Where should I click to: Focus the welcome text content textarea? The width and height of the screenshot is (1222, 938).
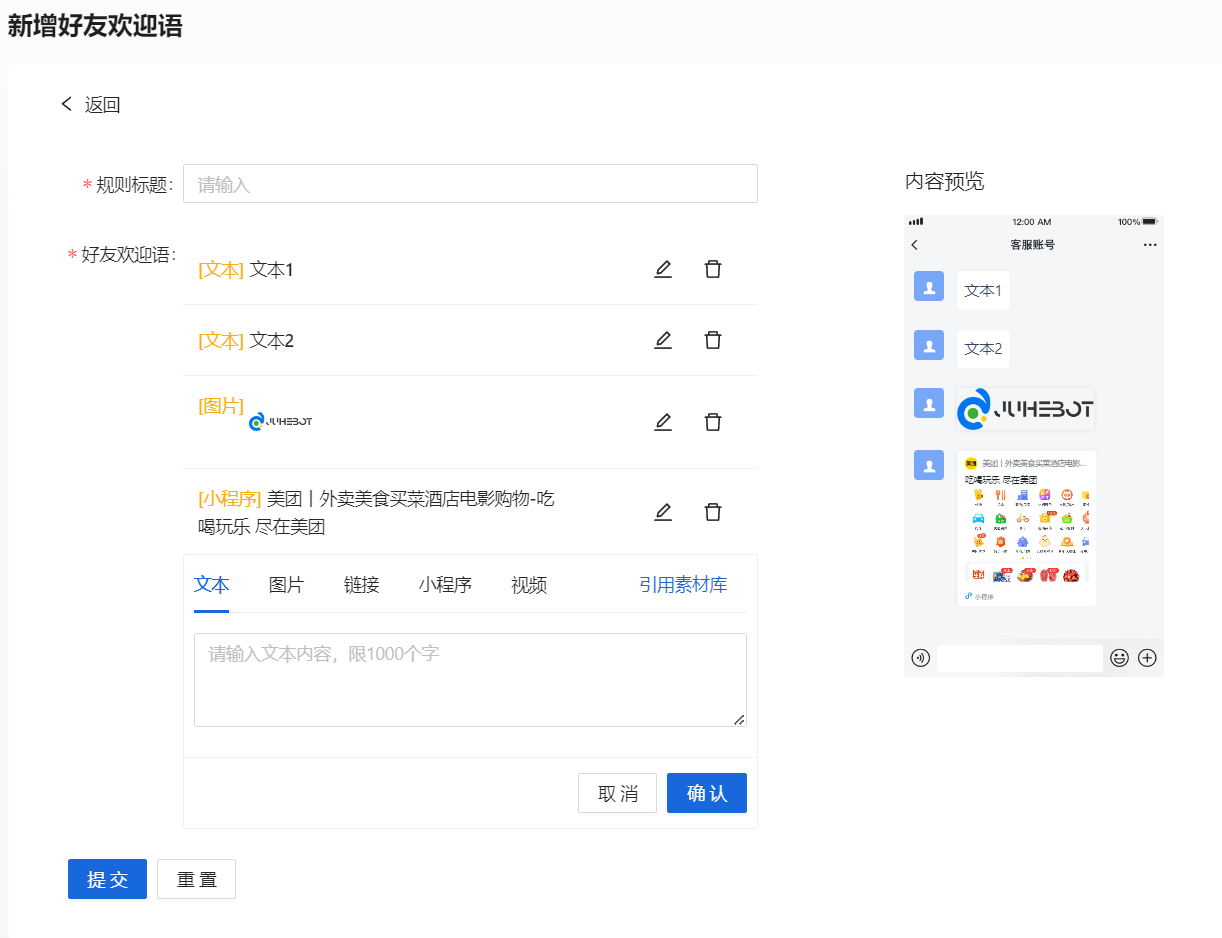[x=470, y=680]
